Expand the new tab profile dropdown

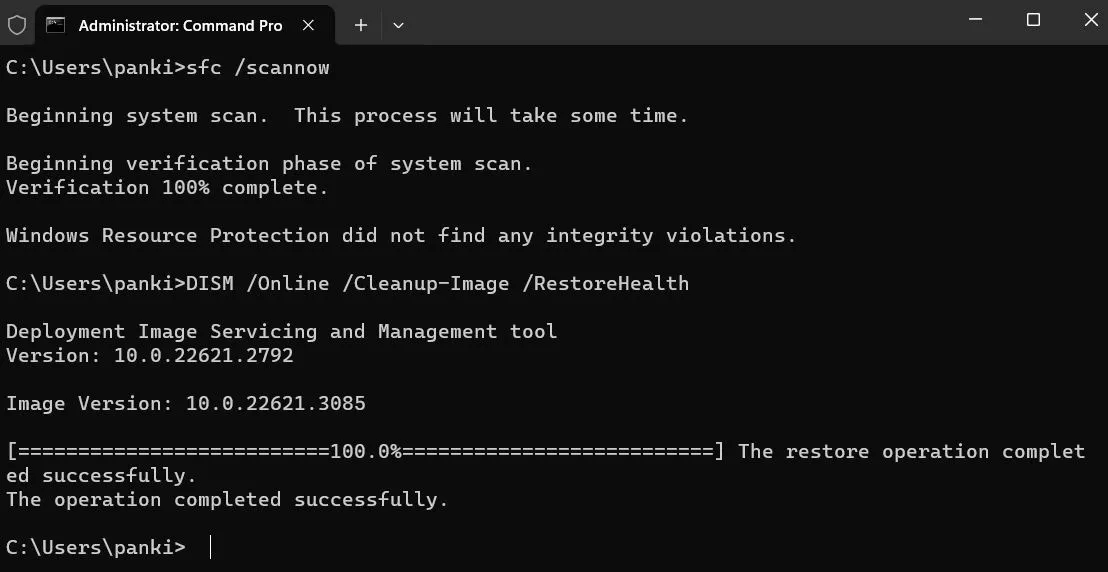pyautogui.click(x=398, y=25)
